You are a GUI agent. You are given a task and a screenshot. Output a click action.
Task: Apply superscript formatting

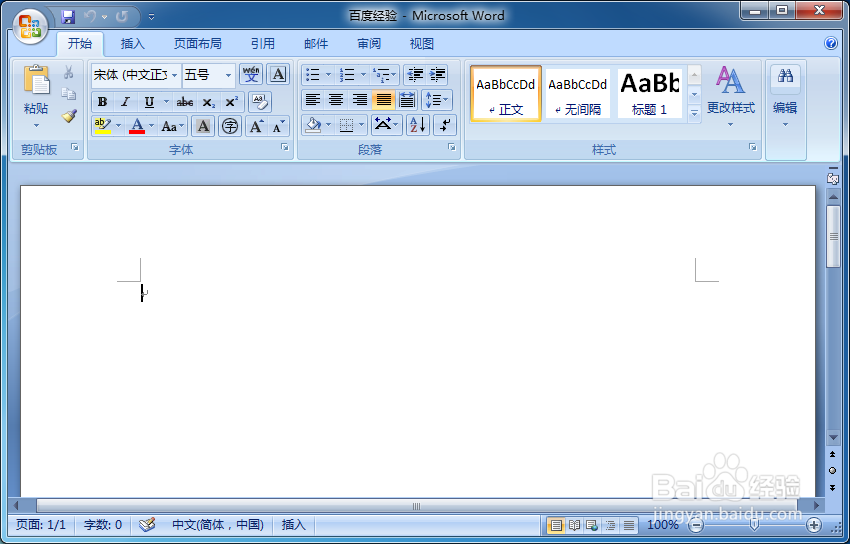point(232,102)
